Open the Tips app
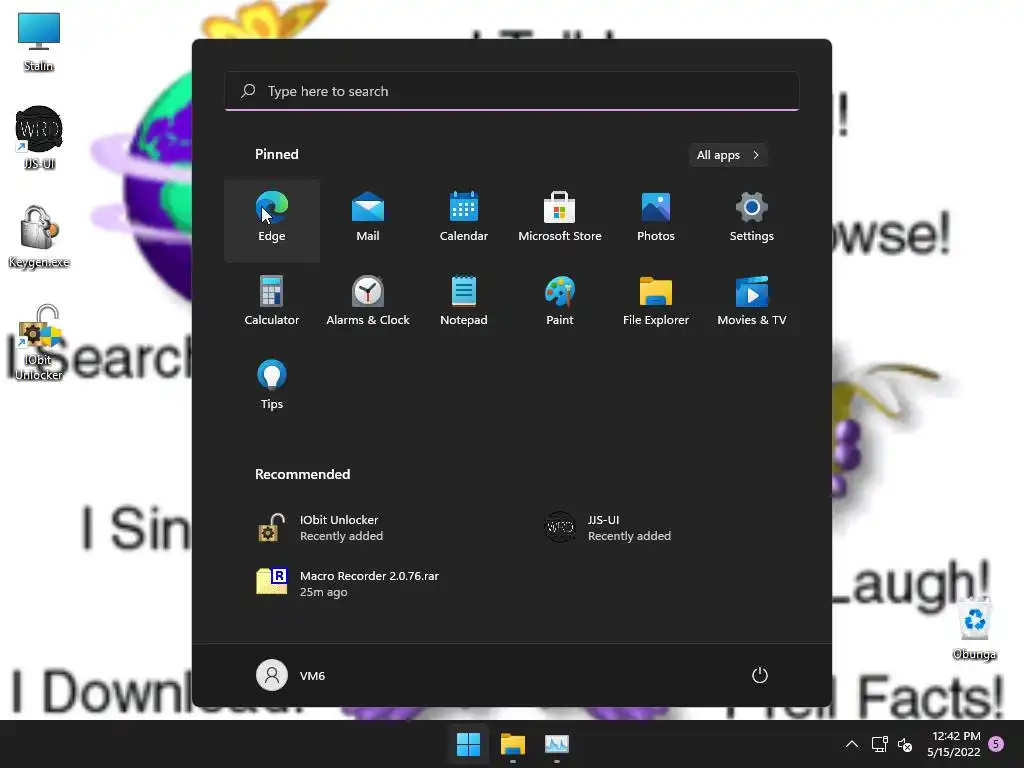The image size is (1024, 768). click(x=272, y=387)
